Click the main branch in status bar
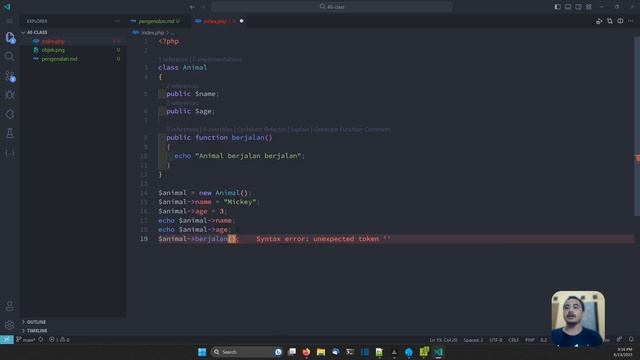640x360 pixels. point(25,340)
